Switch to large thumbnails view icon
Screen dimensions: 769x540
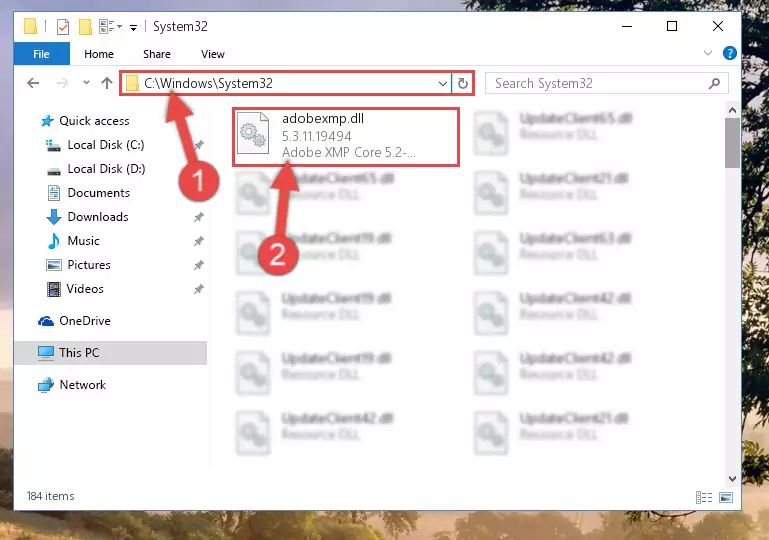click(x=726, y=497)
